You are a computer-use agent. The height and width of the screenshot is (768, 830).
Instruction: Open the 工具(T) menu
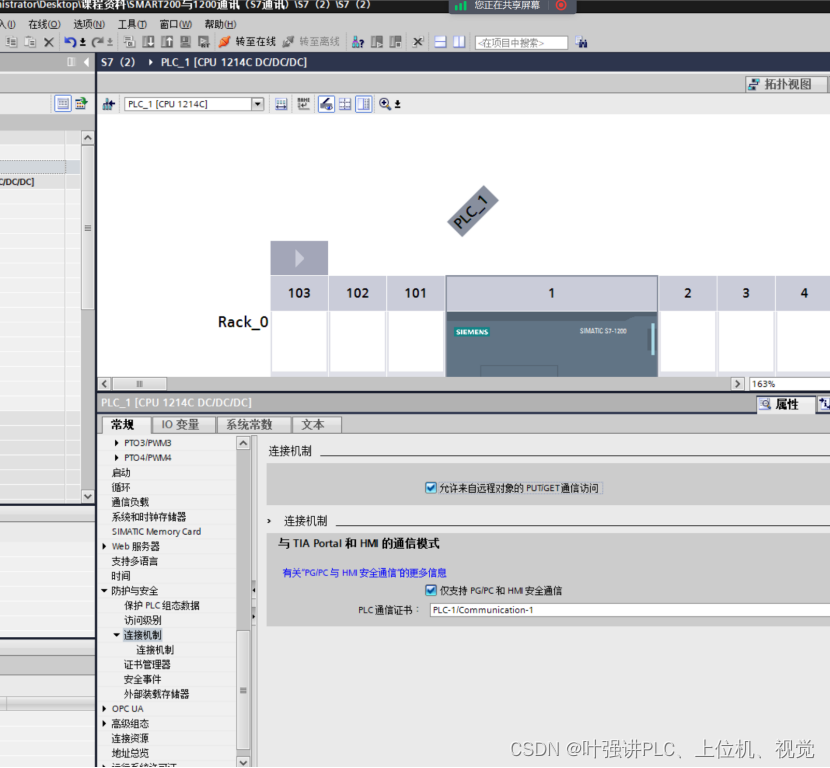coord(132,24)
